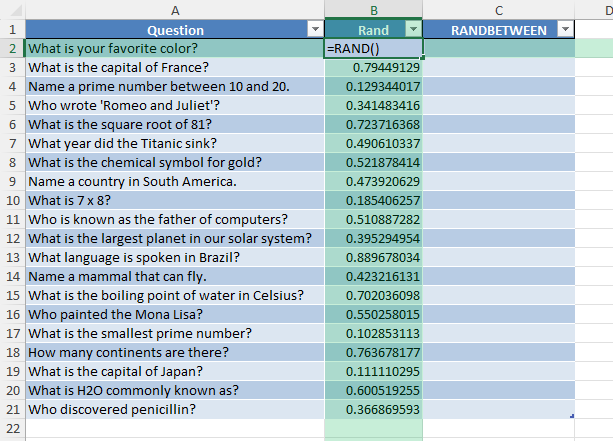Click the value 0.102853113
This screenshot has width=613, height=441.
tap(383, 333)
